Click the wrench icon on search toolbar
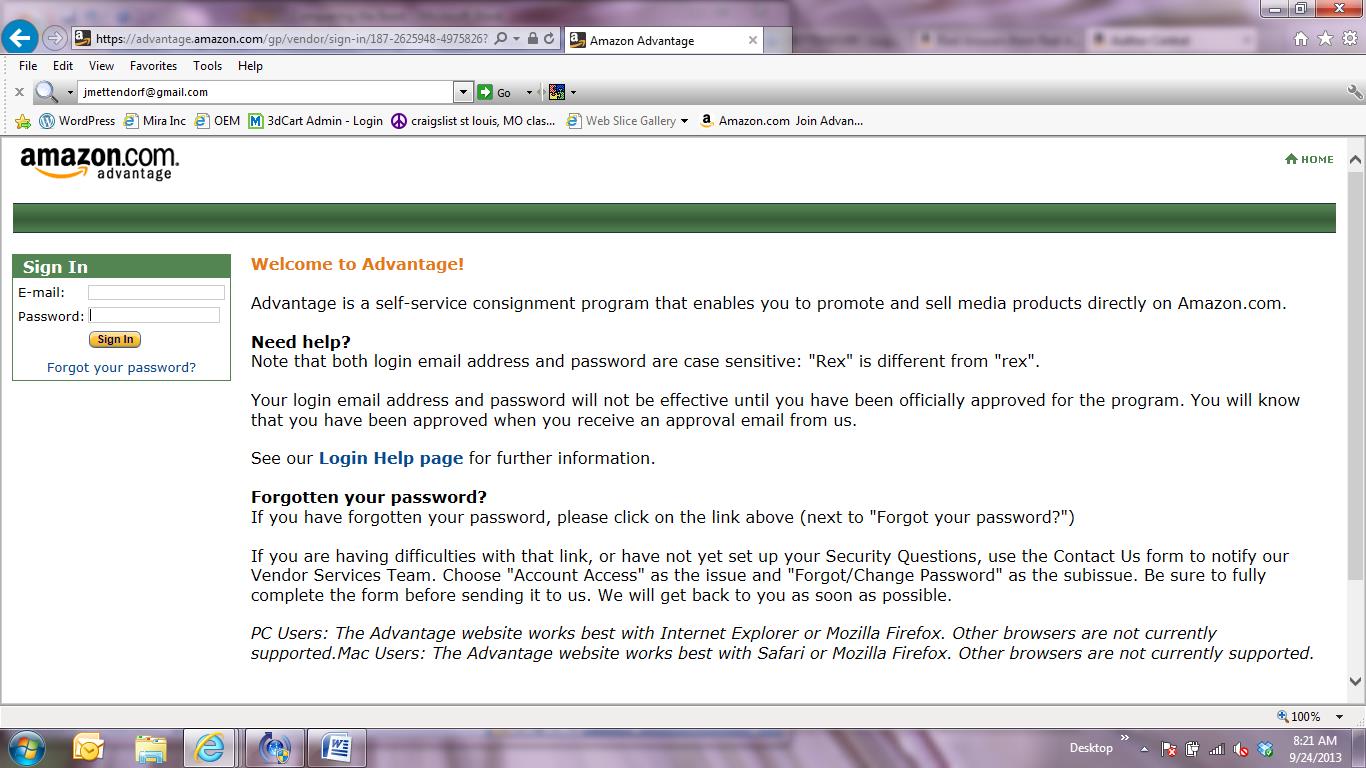 (x=1355, y=92)
